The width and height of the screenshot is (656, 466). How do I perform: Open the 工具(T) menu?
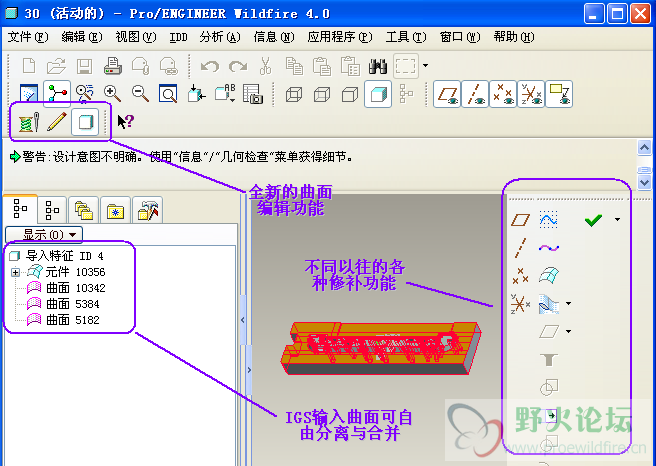click(x=406, y=37)
